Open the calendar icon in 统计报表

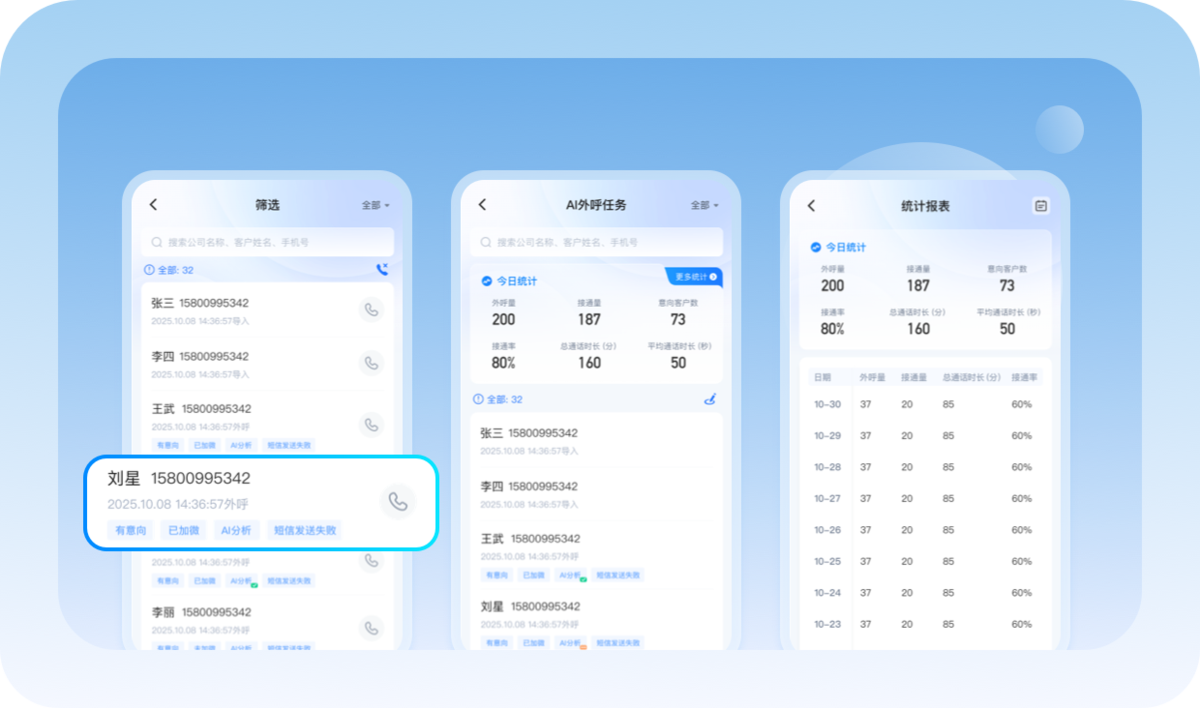1041,205
